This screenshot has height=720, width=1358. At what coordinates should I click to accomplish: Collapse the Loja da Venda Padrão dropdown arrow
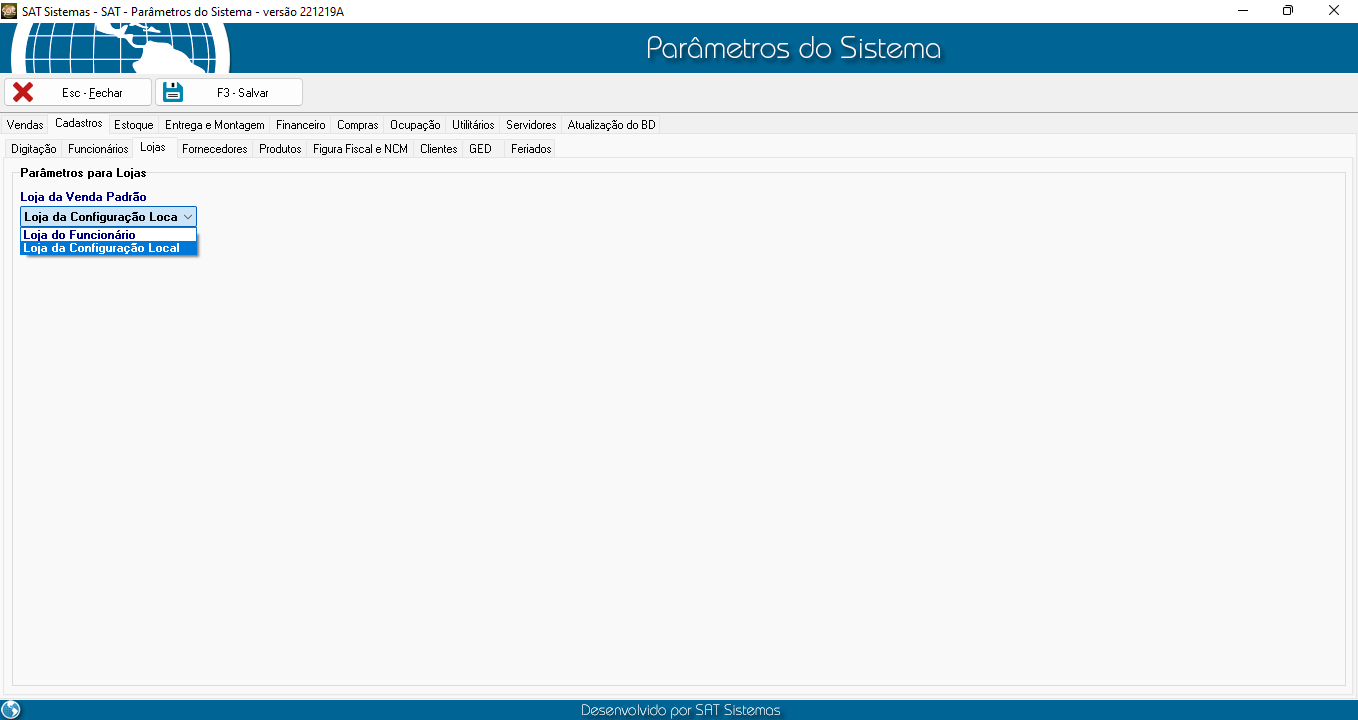(188, 217)
